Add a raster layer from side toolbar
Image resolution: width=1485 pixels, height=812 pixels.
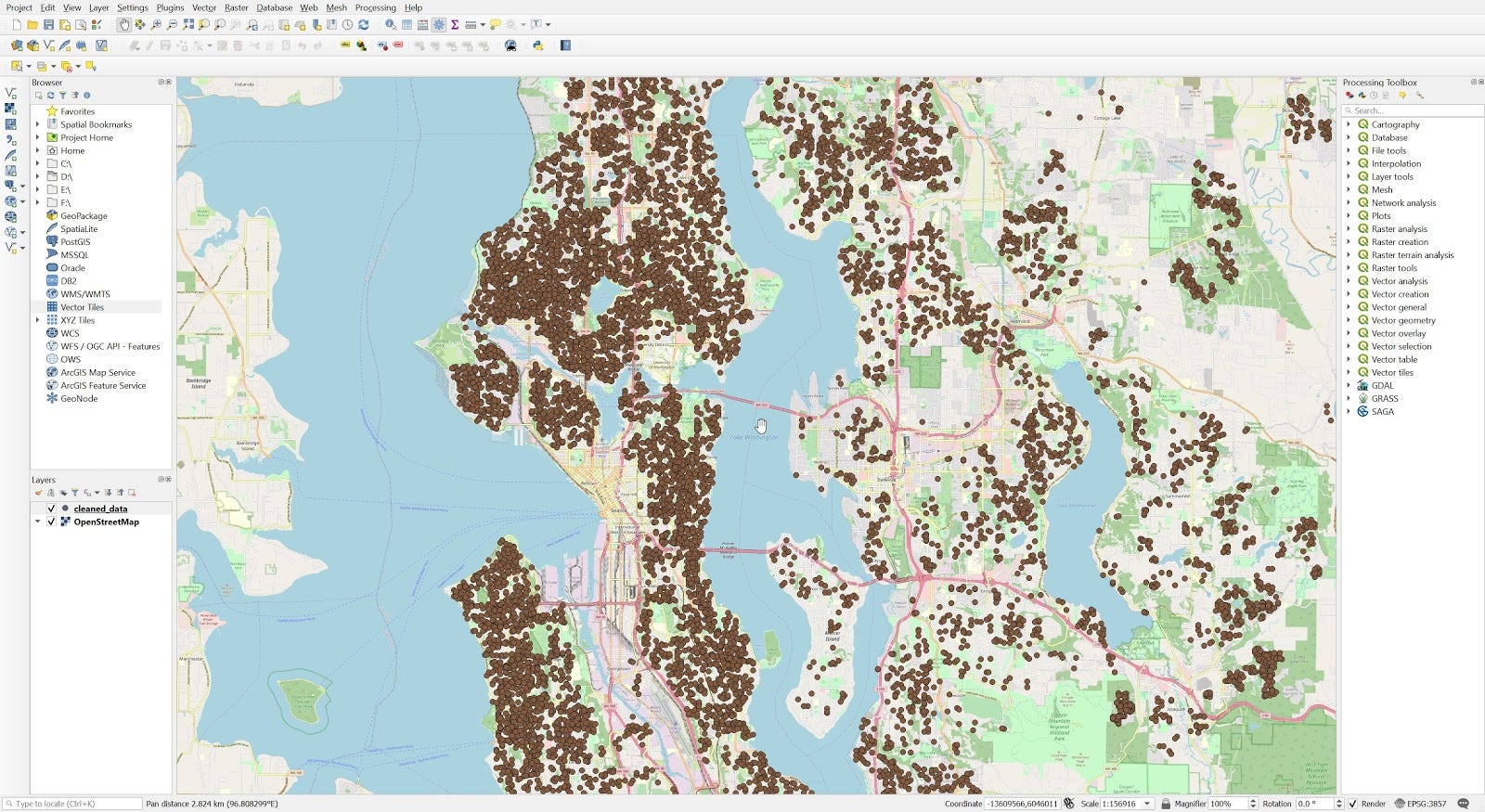click(10, 109)
